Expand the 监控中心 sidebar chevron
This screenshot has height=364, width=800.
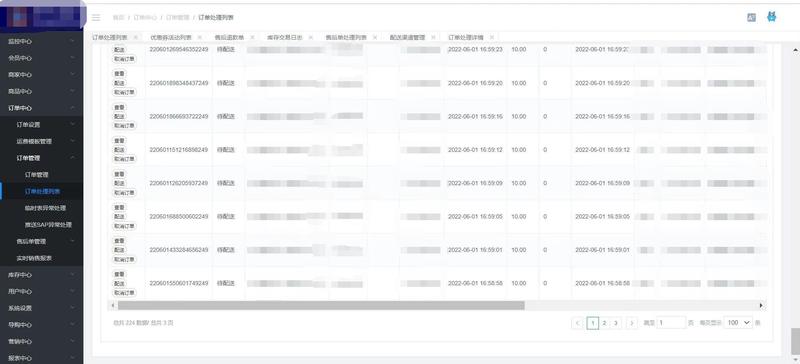click(72, 41)
